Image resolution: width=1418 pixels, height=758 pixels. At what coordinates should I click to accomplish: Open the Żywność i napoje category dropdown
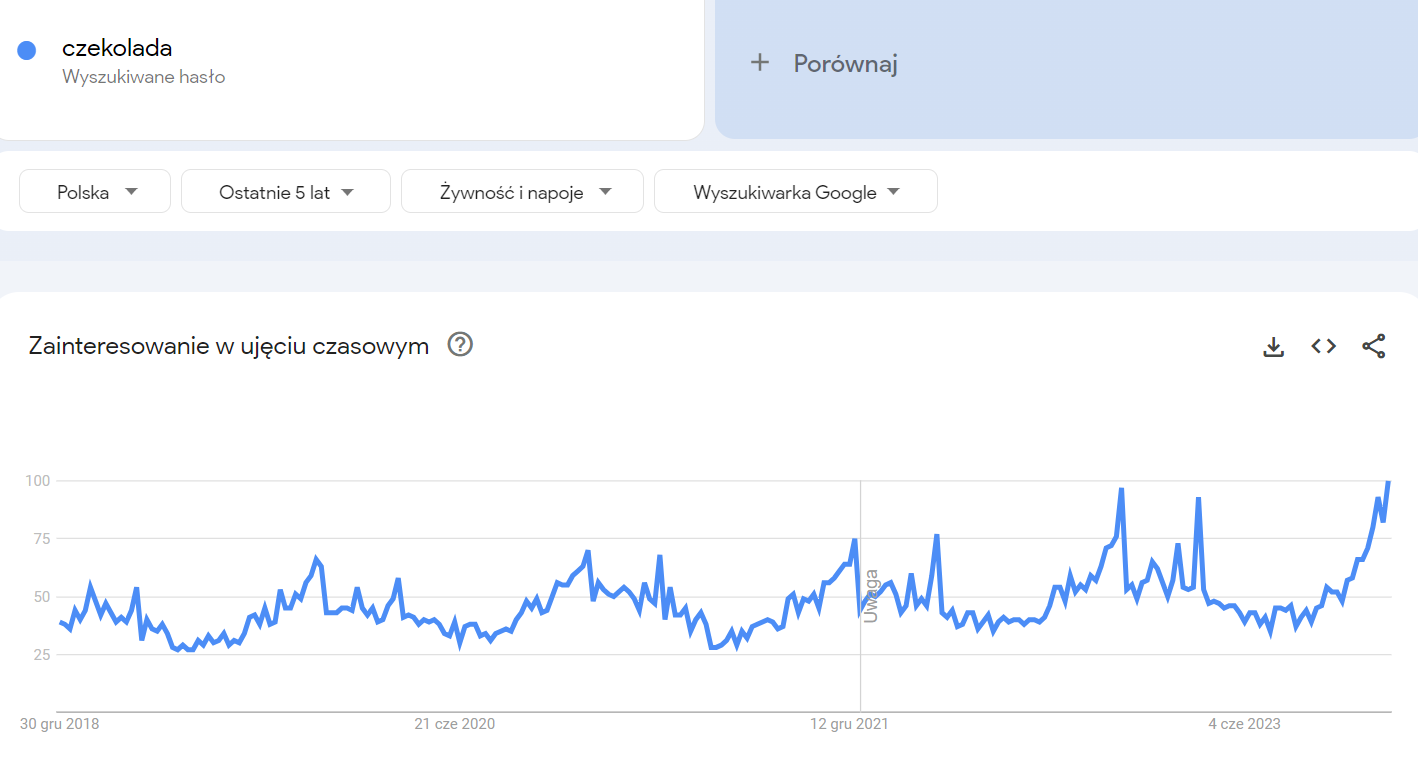pos(522,192)
